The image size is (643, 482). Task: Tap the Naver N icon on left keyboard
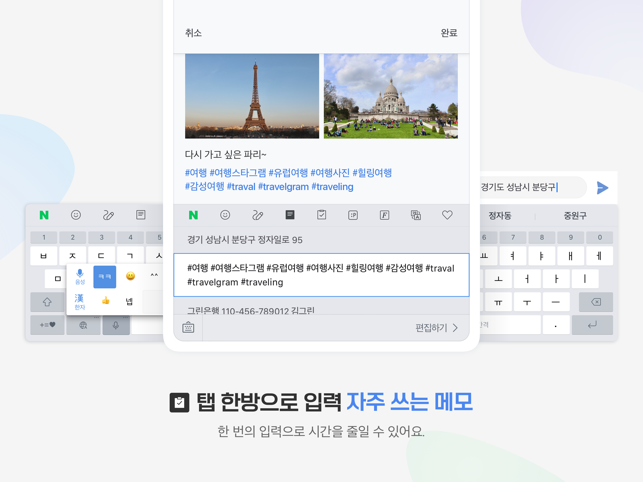[44, 215]
